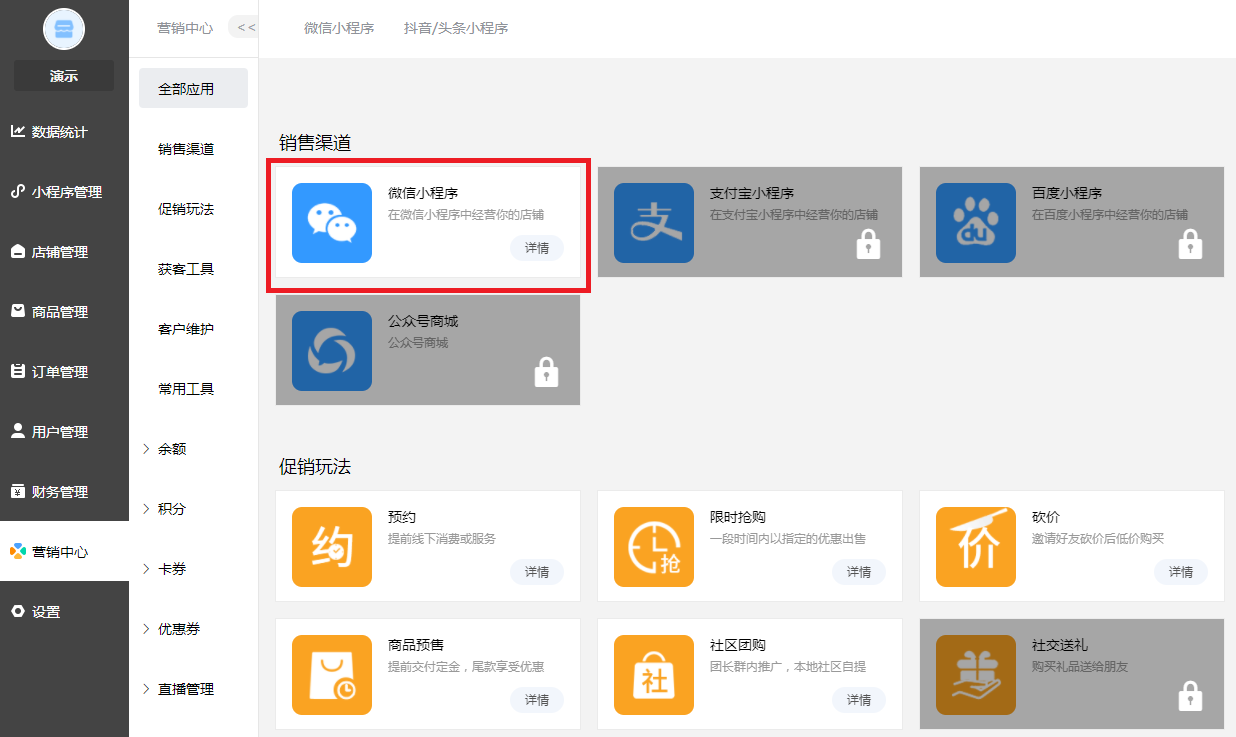This screenshot has height=737, width=1236.
Task: Click 社交送礼 card title text
Action: (x=1060, y=645)
